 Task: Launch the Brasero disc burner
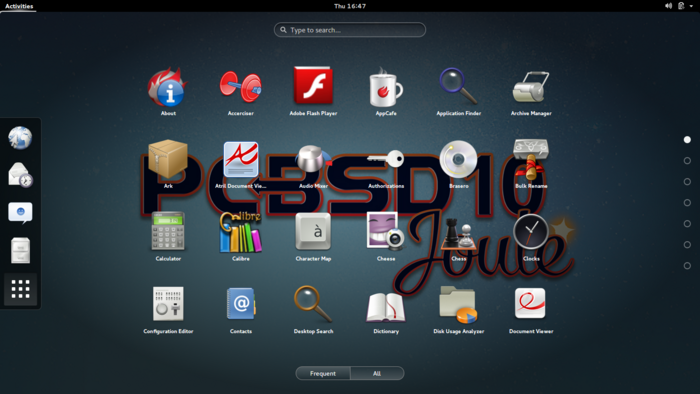coord(458,164)
